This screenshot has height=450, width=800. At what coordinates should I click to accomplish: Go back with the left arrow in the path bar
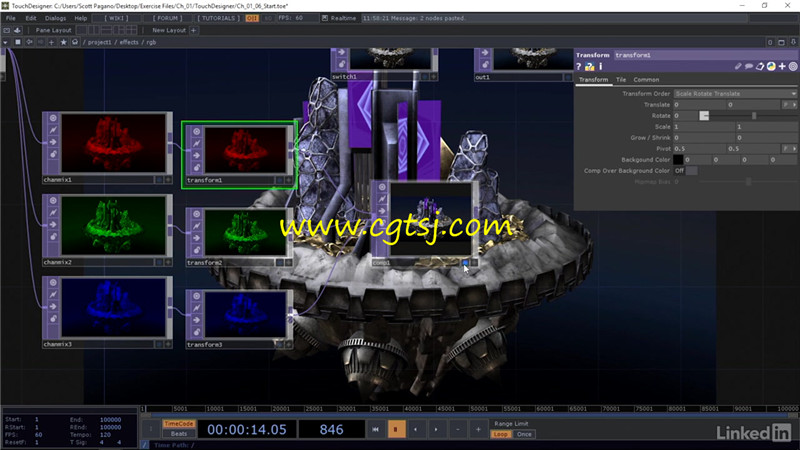(x=29, y=42)
